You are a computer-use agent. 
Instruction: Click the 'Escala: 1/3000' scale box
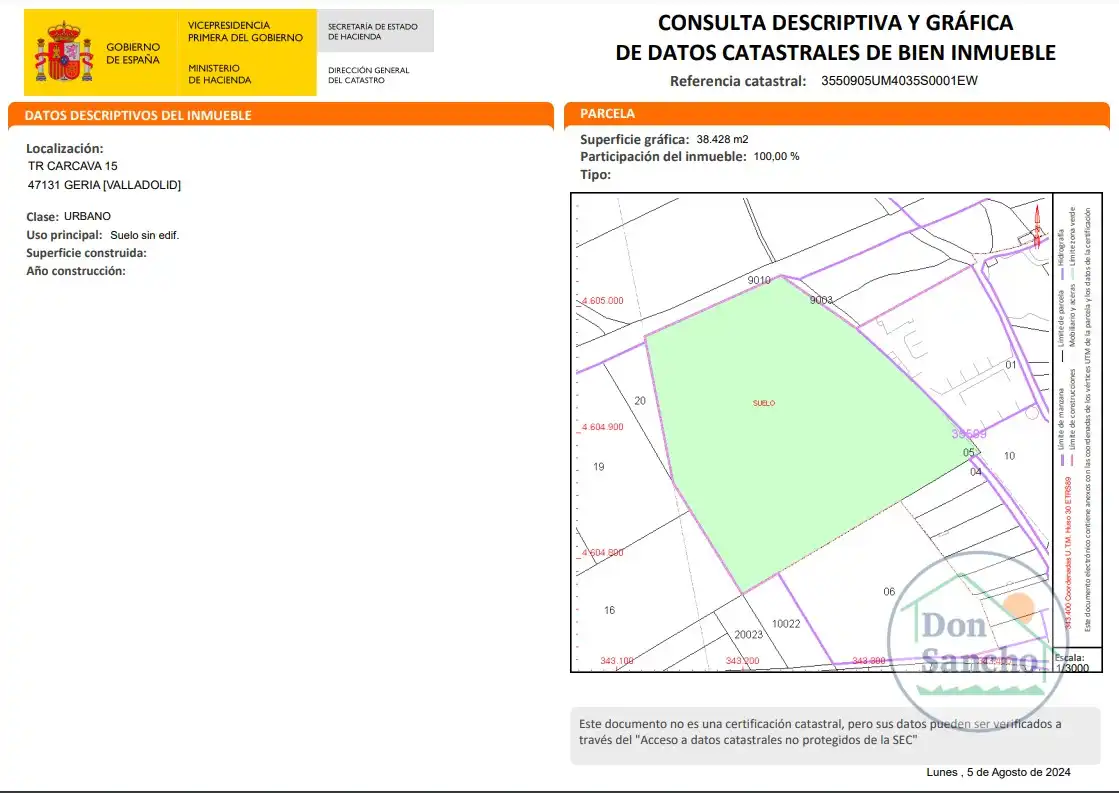coord(1076,661)
